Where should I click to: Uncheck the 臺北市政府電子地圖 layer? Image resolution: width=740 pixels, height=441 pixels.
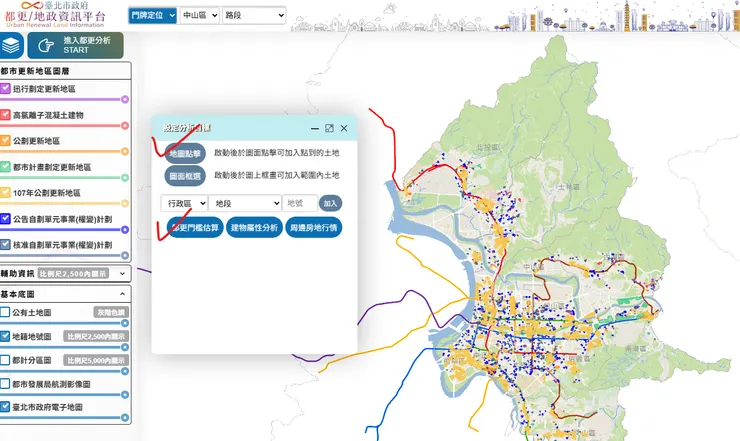click(5, 407)
